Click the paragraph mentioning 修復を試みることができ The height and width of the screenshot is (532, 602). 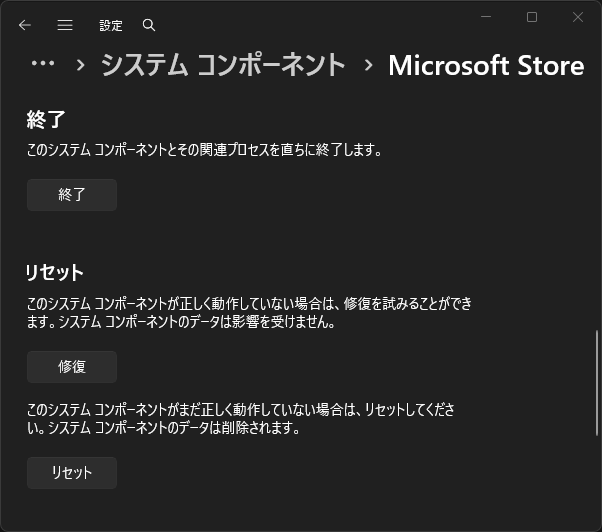[249, 313]
